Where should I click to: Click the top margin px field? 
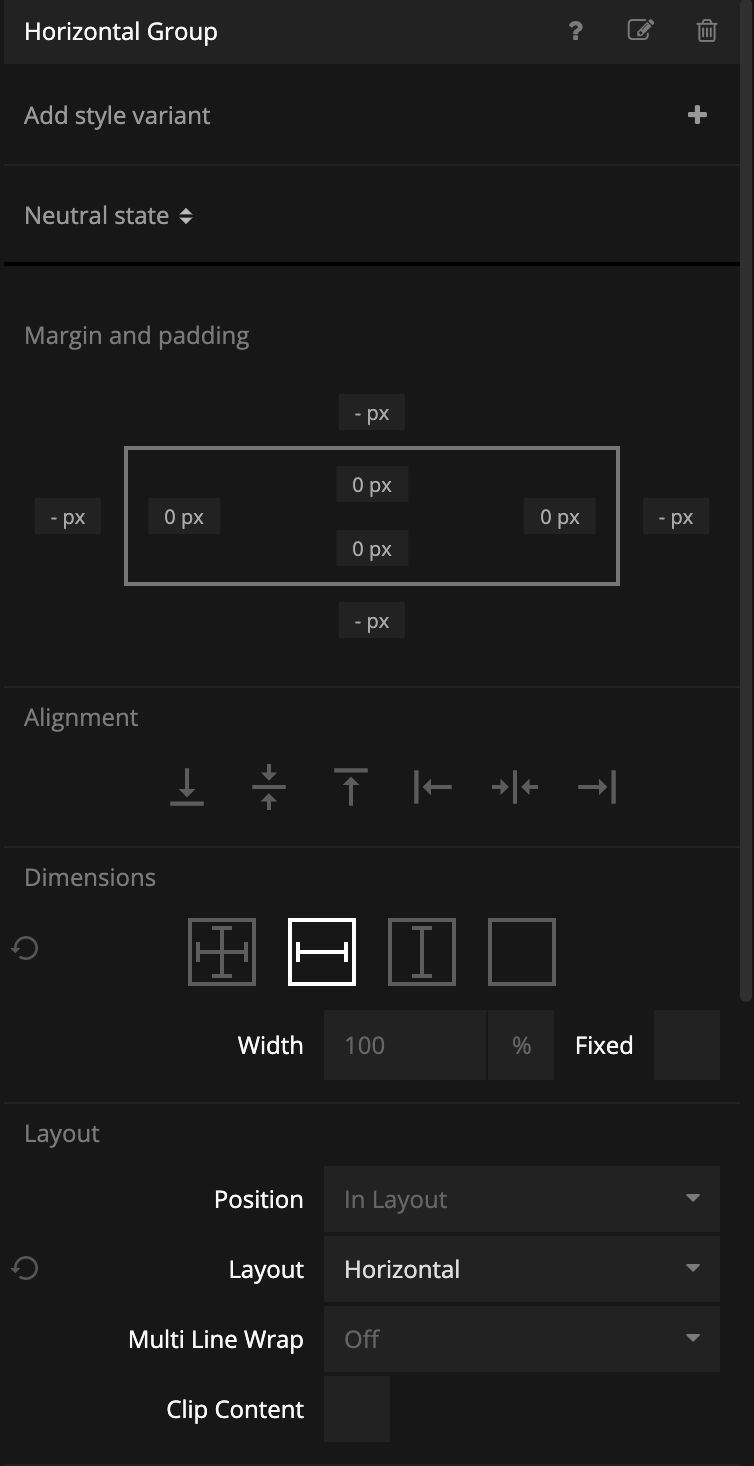tap(371, 413)
